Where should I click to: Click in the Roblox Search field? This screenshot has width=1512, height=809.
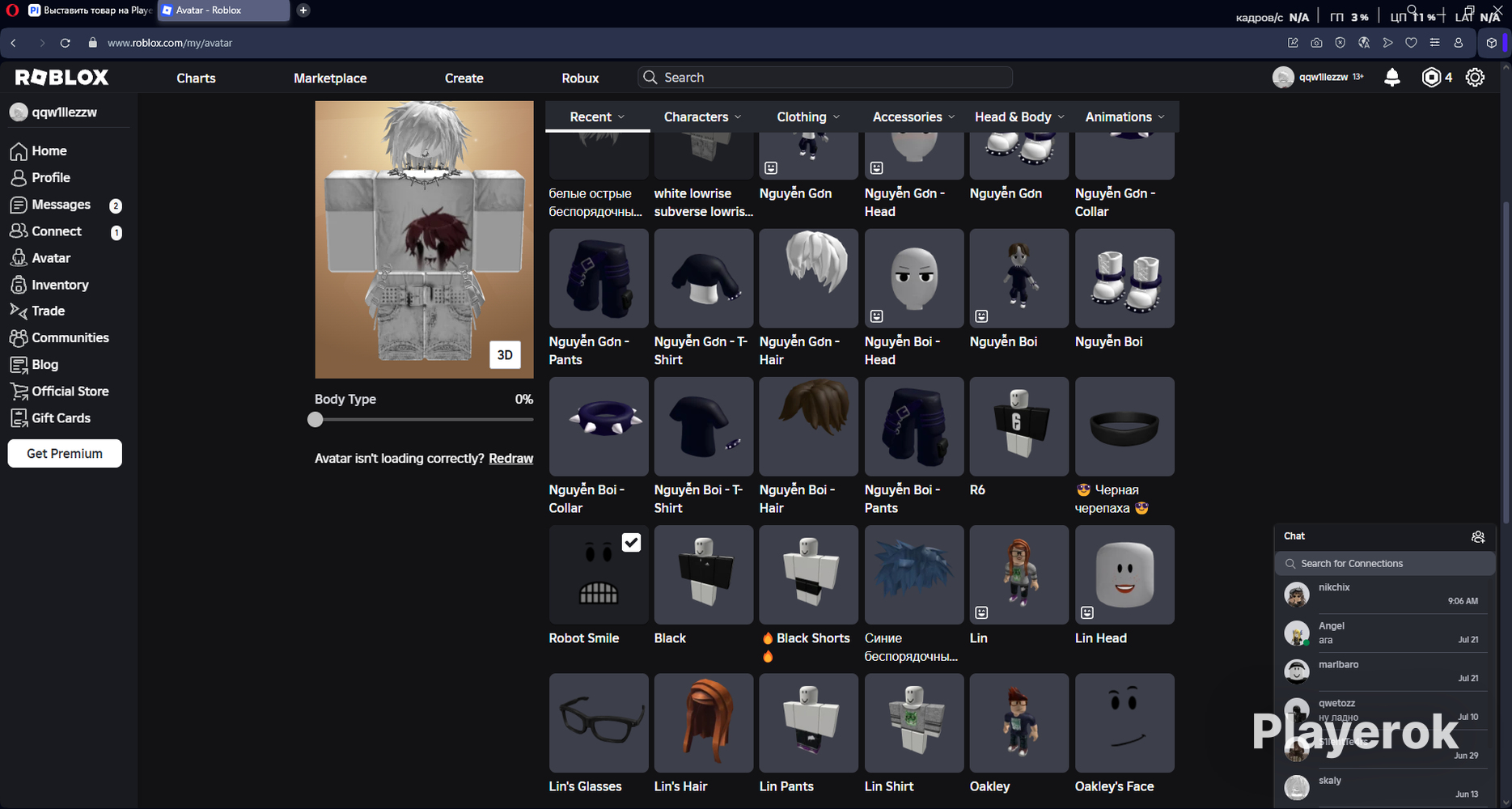point(825,78)
